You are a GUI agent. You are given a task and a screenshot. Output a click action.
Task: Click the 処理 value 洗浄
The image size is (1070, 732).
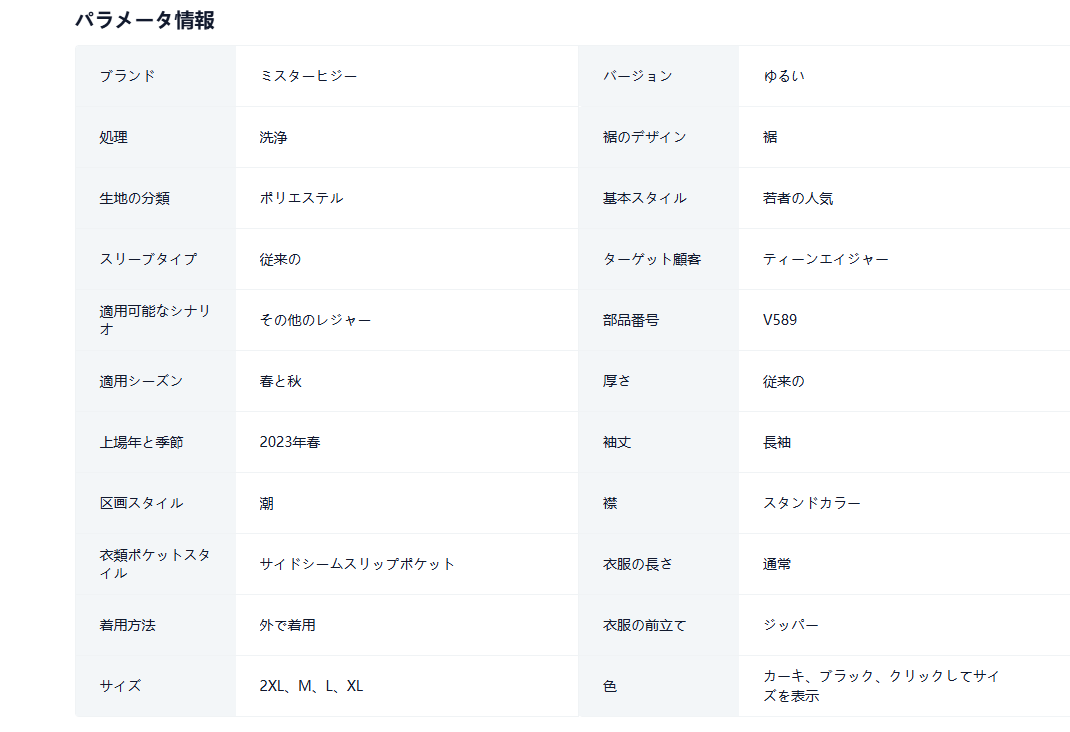coord(273,137)
